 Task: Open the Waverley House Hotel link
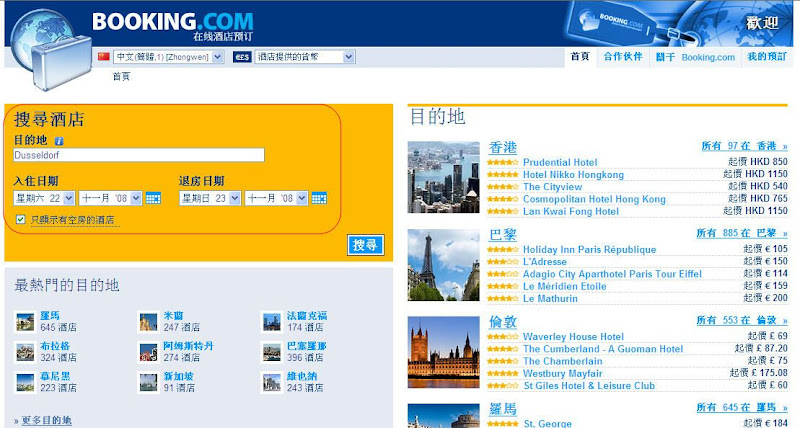(573, 337)
